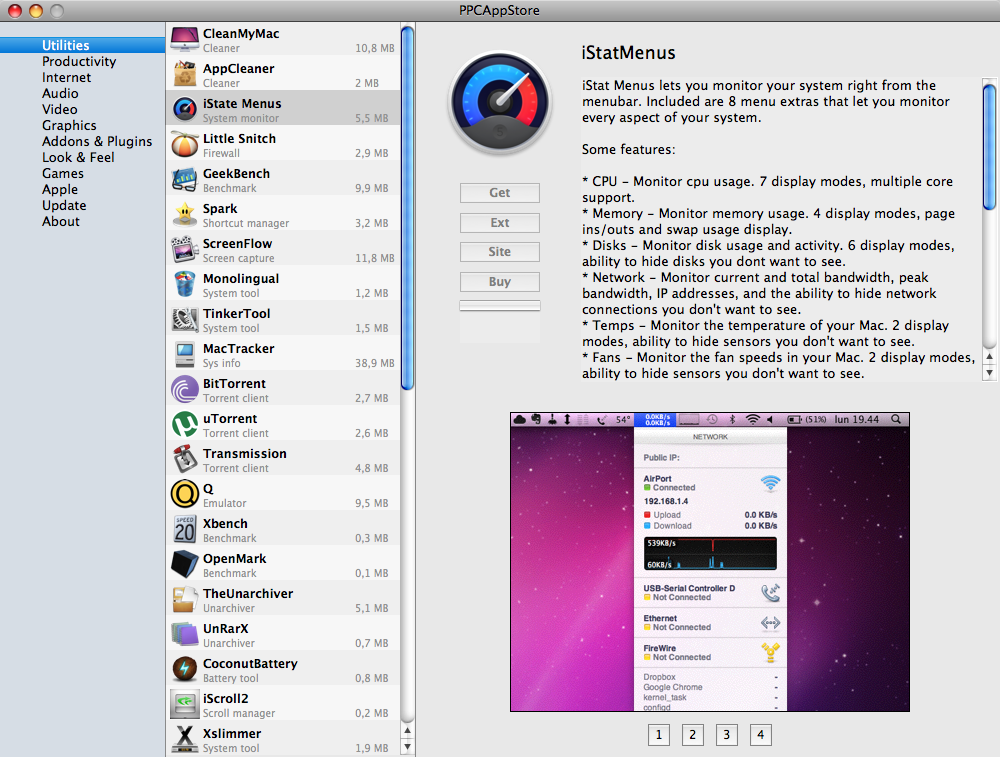This screenshot has width=1000, height=757.
Task: Select the MacTracker Sys info row
Action: pos(283,355)
